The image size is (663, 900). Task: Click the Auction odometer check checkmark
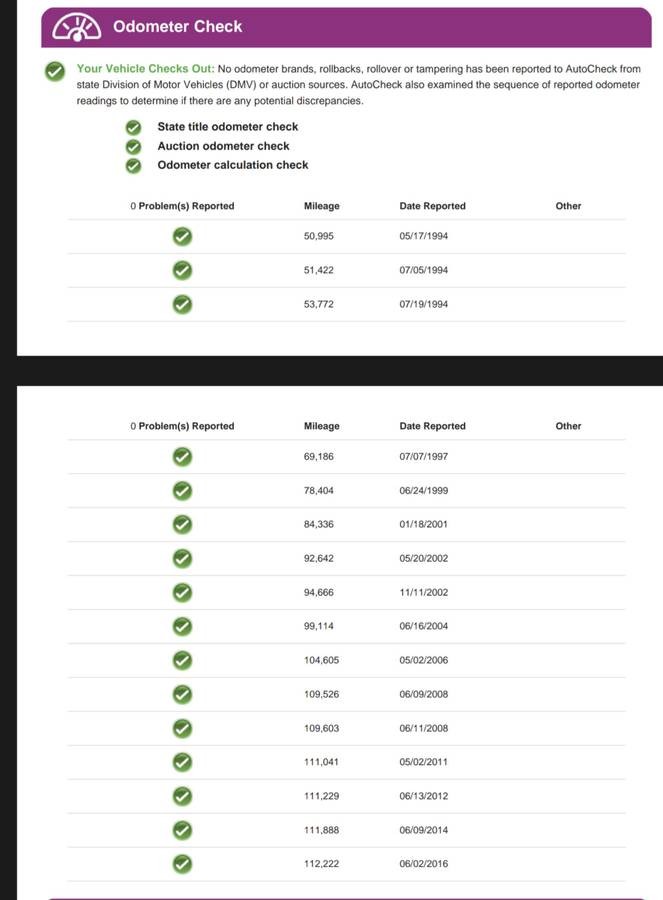133,146
